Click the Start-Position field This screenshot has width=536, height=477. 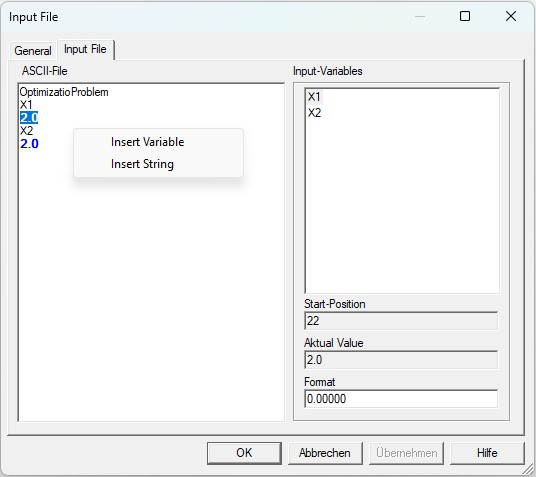[x=401, y=321]
